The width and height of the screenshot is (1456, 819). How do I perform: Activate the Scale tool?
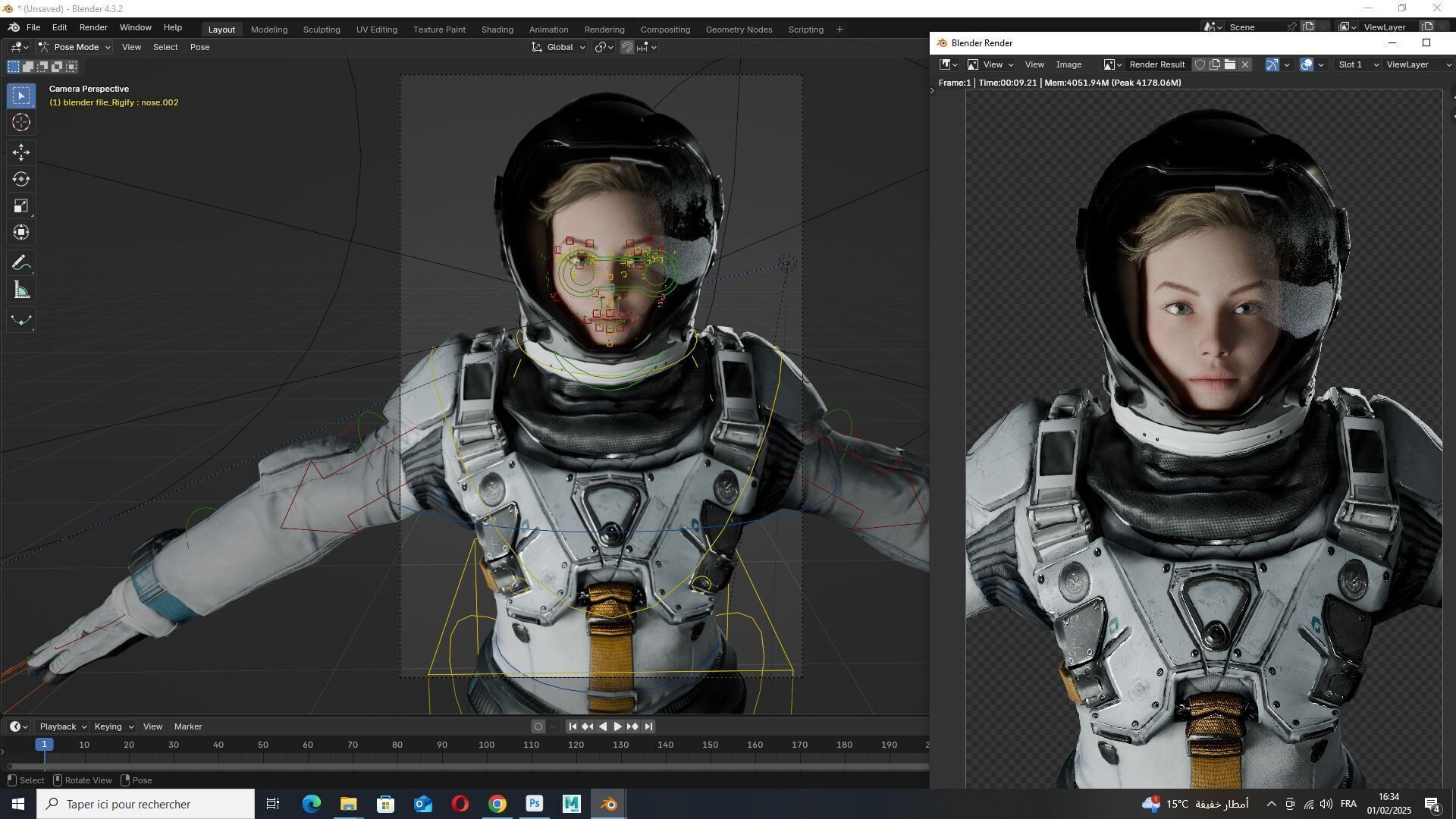point(21,206)
